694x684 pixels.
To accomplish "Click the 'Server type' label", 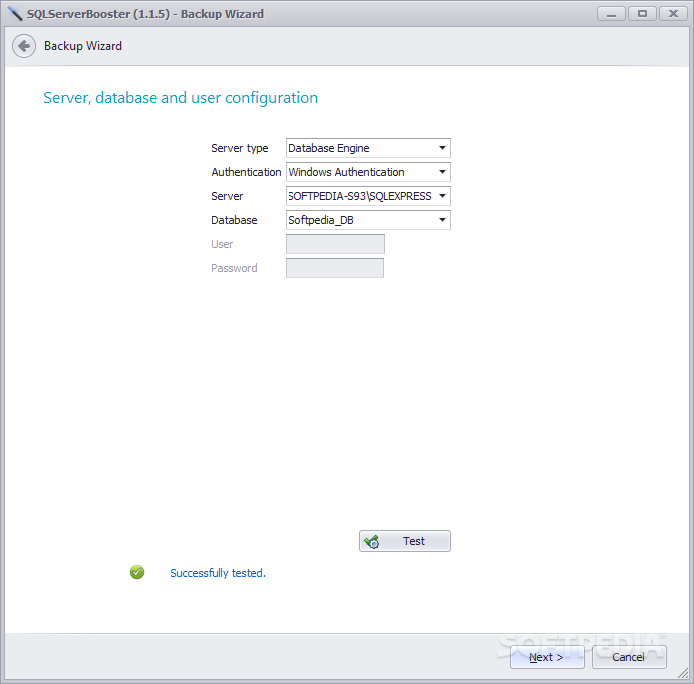I will coord(239,148).
